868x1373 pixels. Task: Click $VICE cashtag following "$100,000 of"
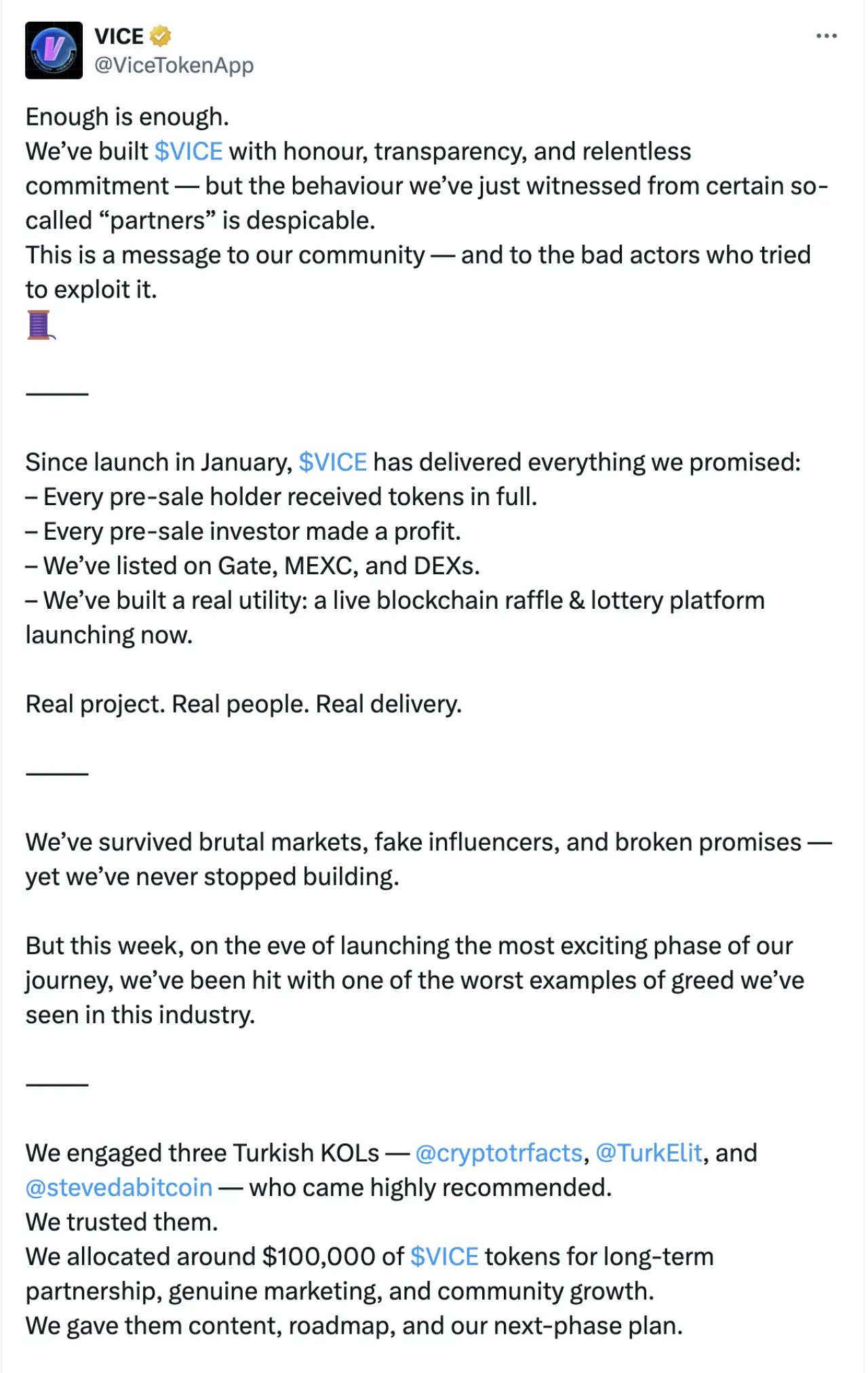pos(444,1257)
